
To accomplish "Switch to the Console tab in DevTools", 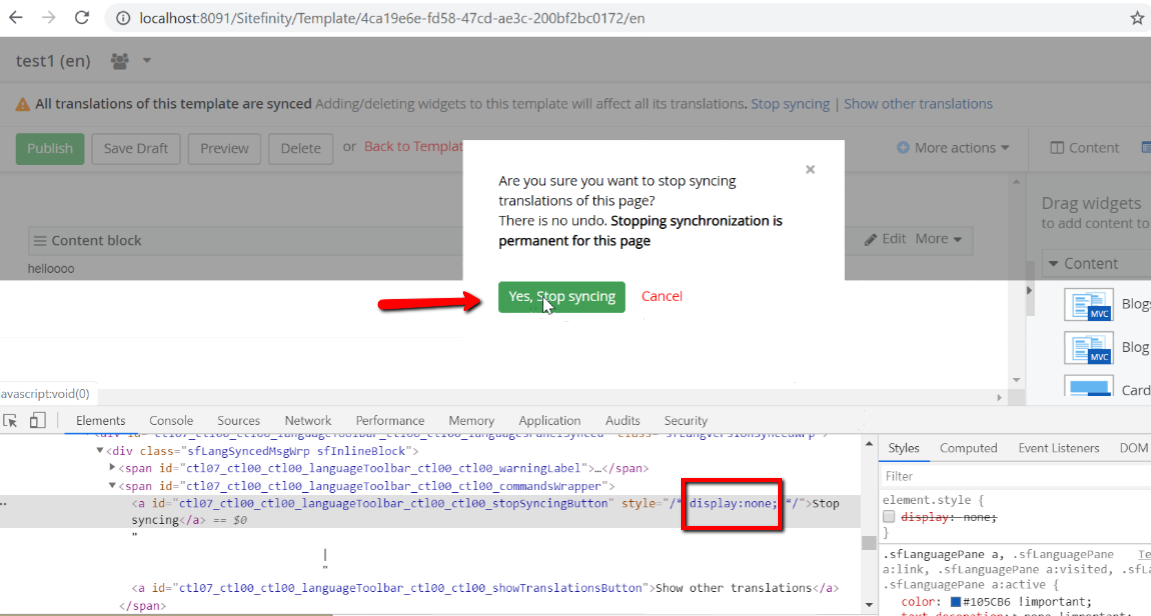I will (171, 421).
